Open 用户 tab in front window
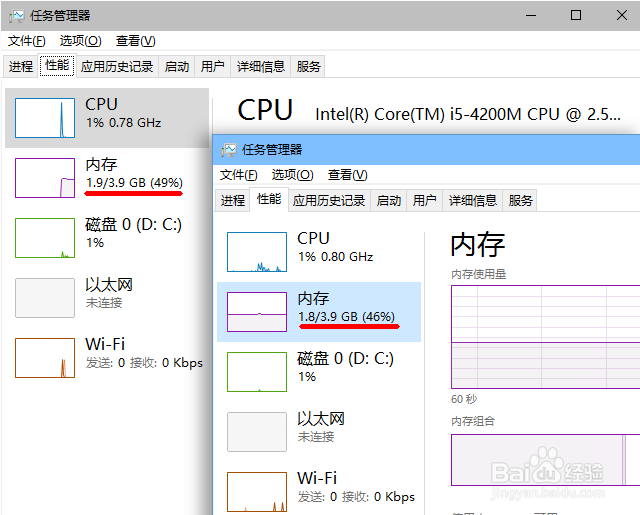Viewport: 640px width, 515px height. [424, 200]
